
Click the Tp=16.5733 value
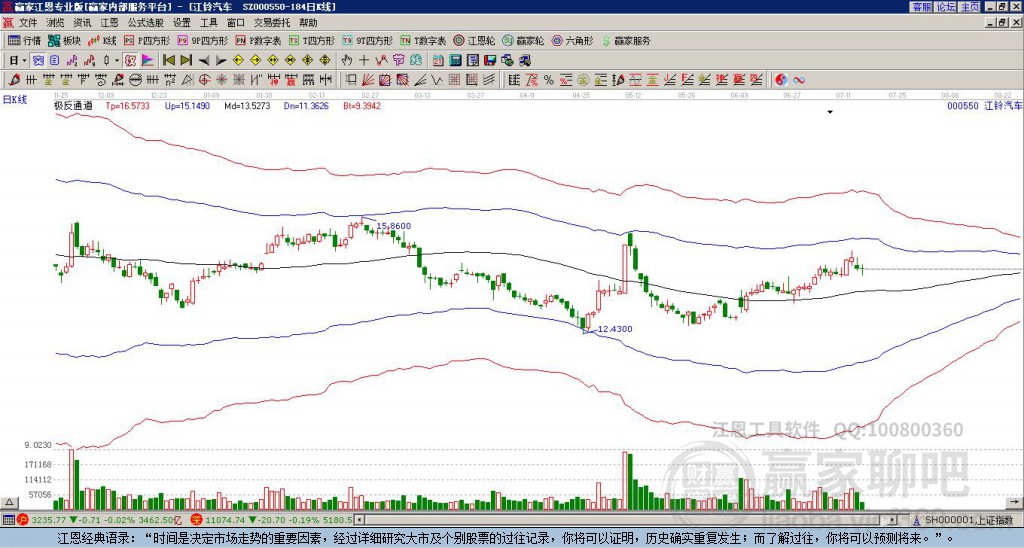pos(128,105)
